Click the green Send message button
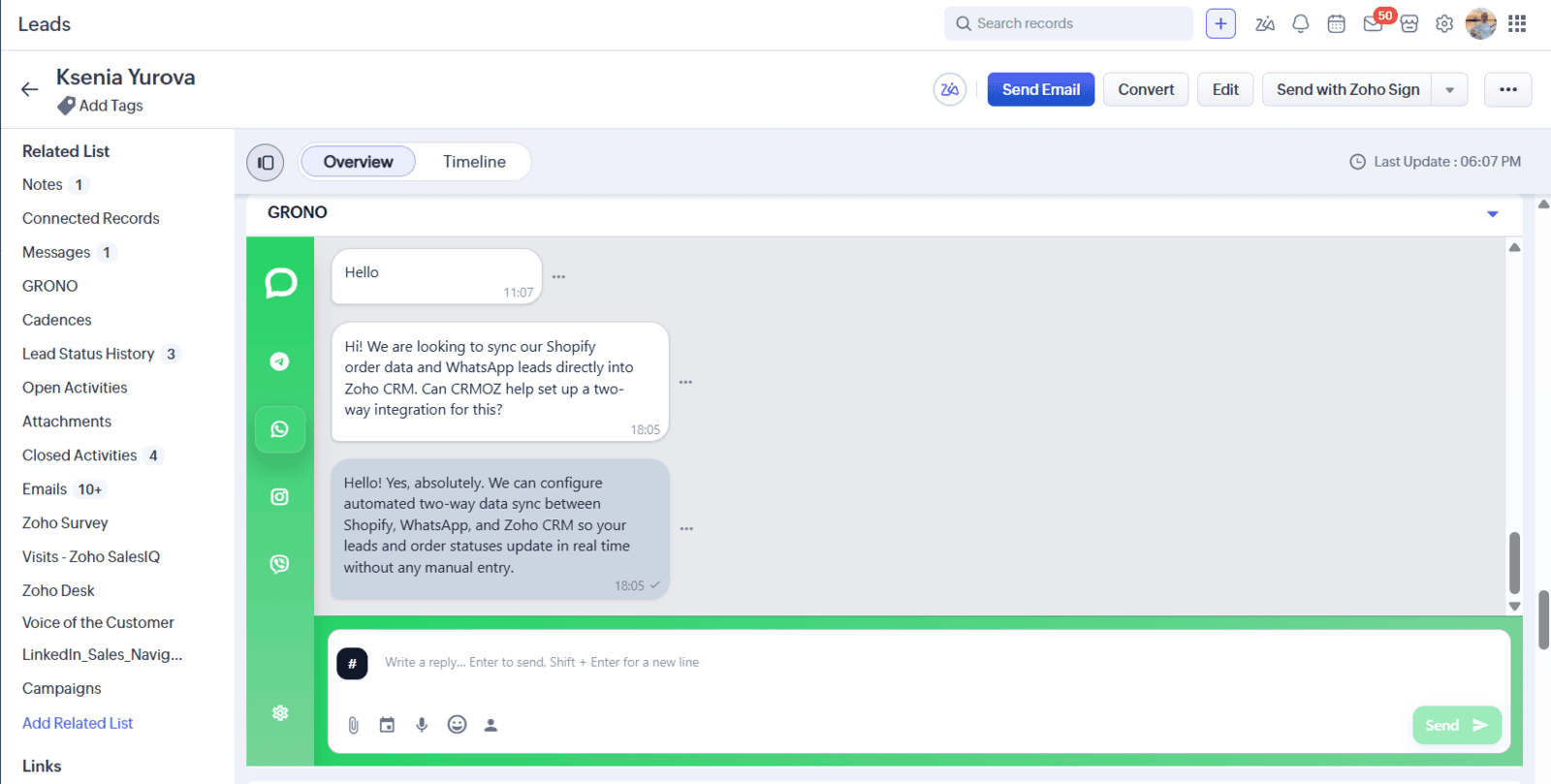The width and height of the screenshot is (1551, 784). [x=1457, y=726]
